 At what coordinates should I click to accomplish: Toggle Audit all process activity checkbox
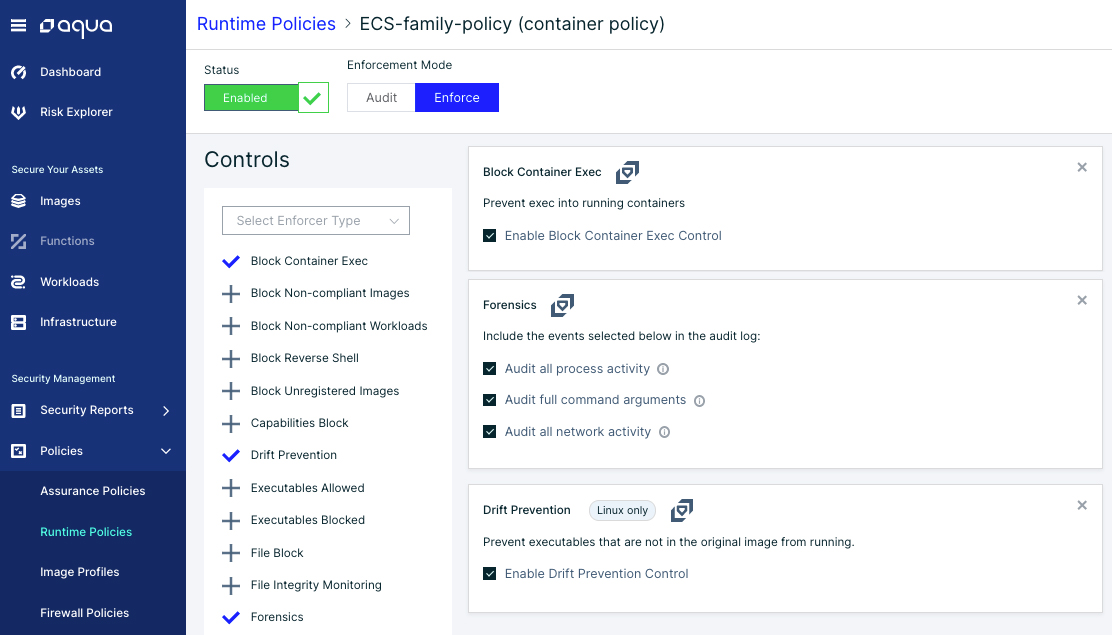[489, 368]
